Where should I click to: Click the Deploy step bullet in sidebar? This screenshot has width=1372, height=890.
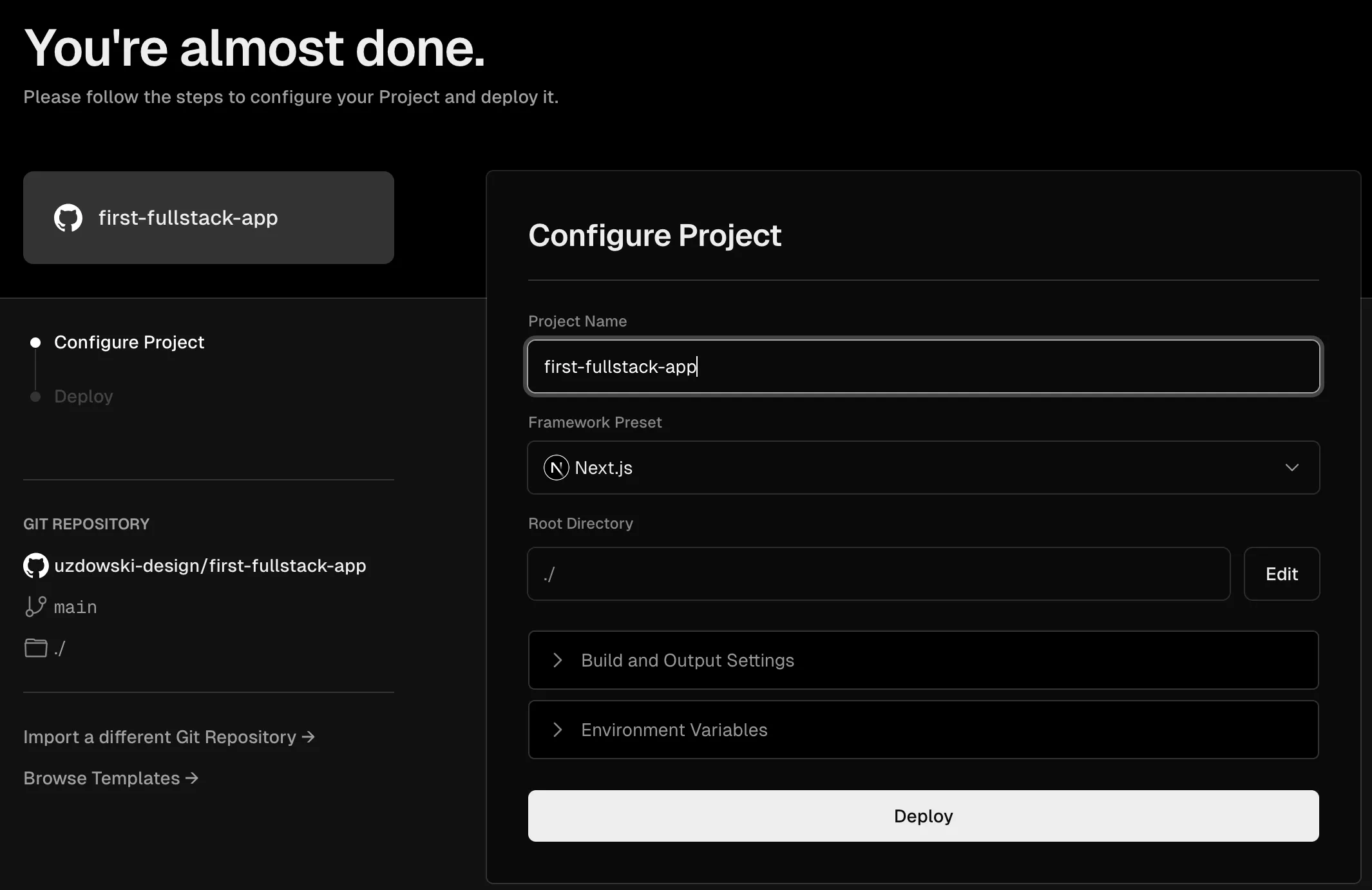coord(35,397)
